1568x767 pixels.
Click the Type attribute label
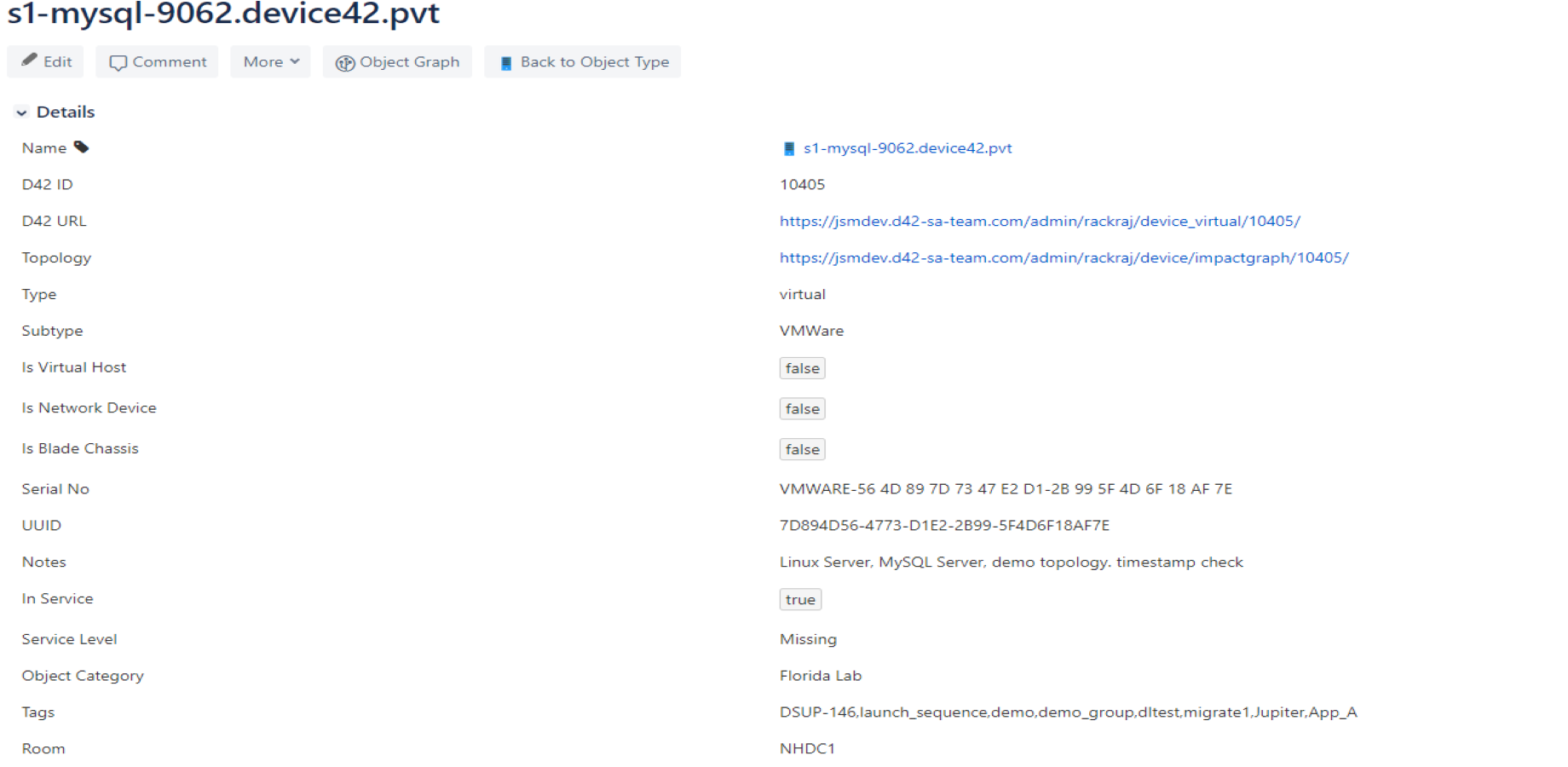pos(38,294)
